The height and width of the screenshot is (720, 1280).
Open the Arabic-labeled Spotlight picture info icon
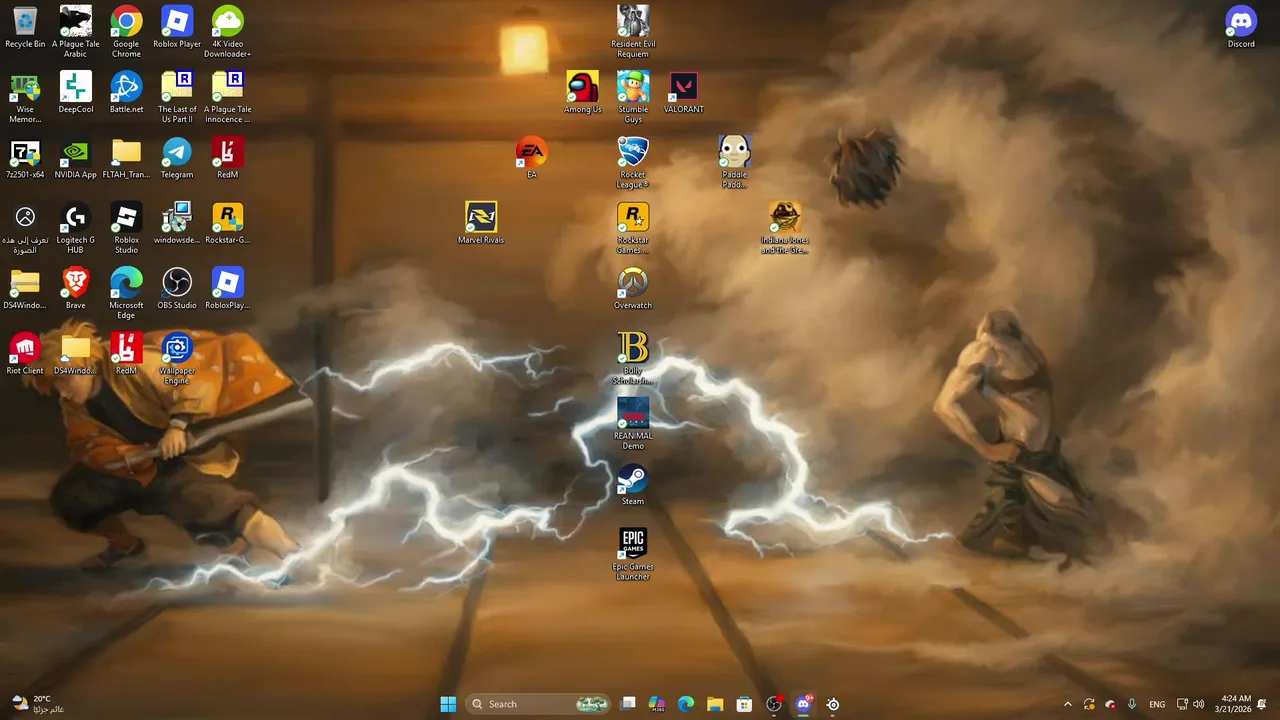pyautogui.click(x=25, y=228)
